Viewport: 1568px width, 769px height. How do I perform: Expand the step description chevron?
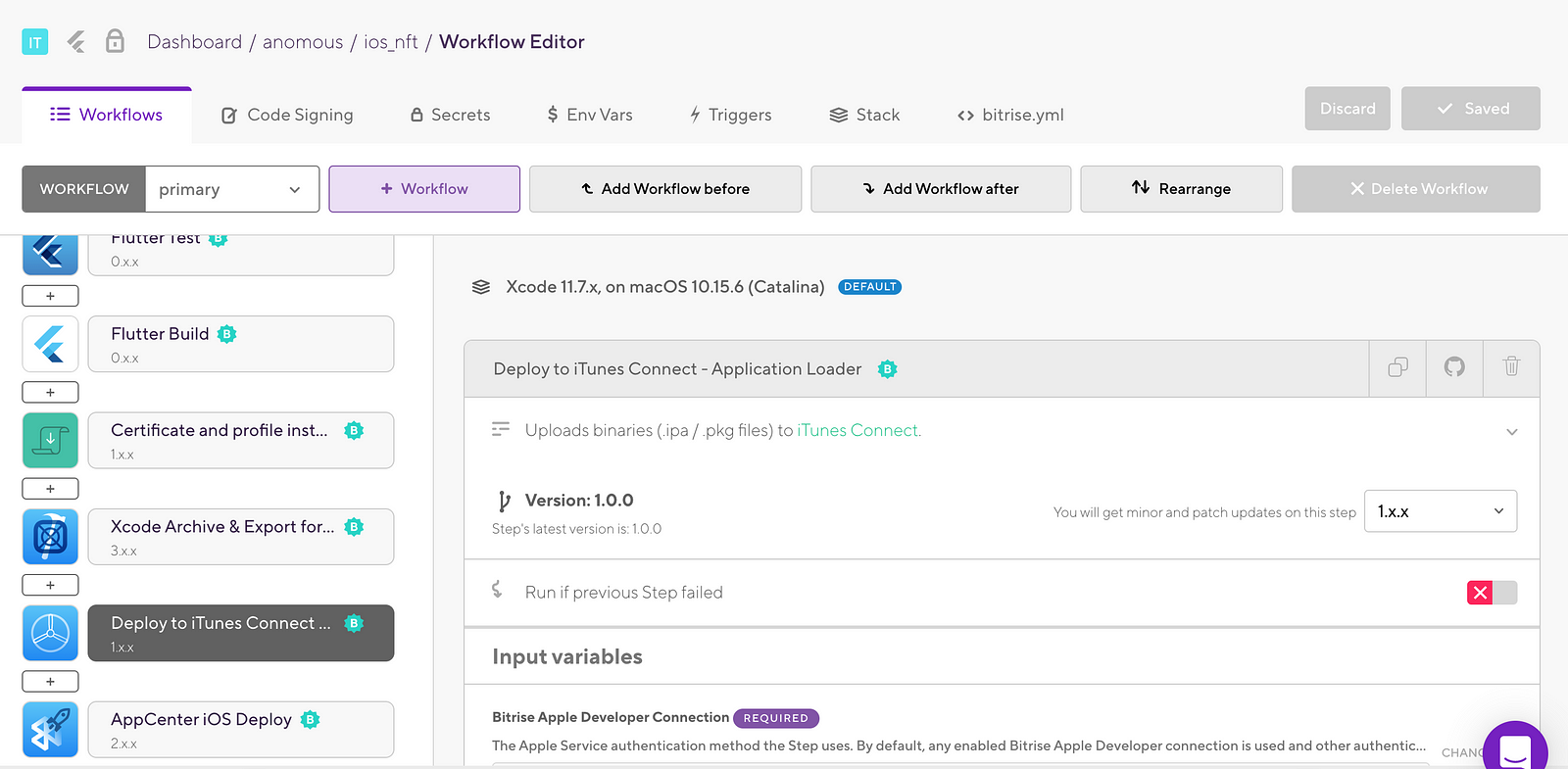[1512, 432]
